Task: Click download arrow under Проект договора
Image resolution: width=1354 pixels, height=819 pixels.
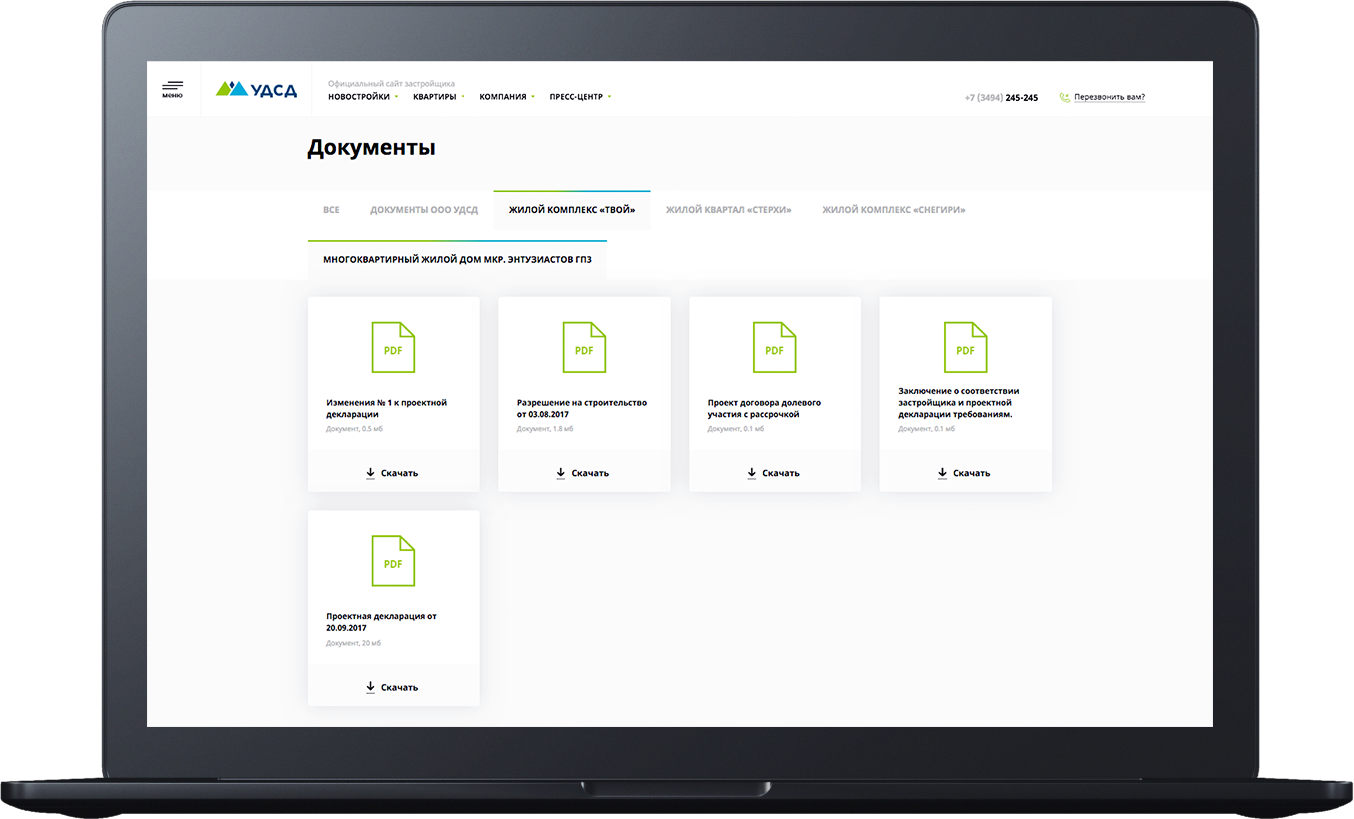Action: click(751, 473)
